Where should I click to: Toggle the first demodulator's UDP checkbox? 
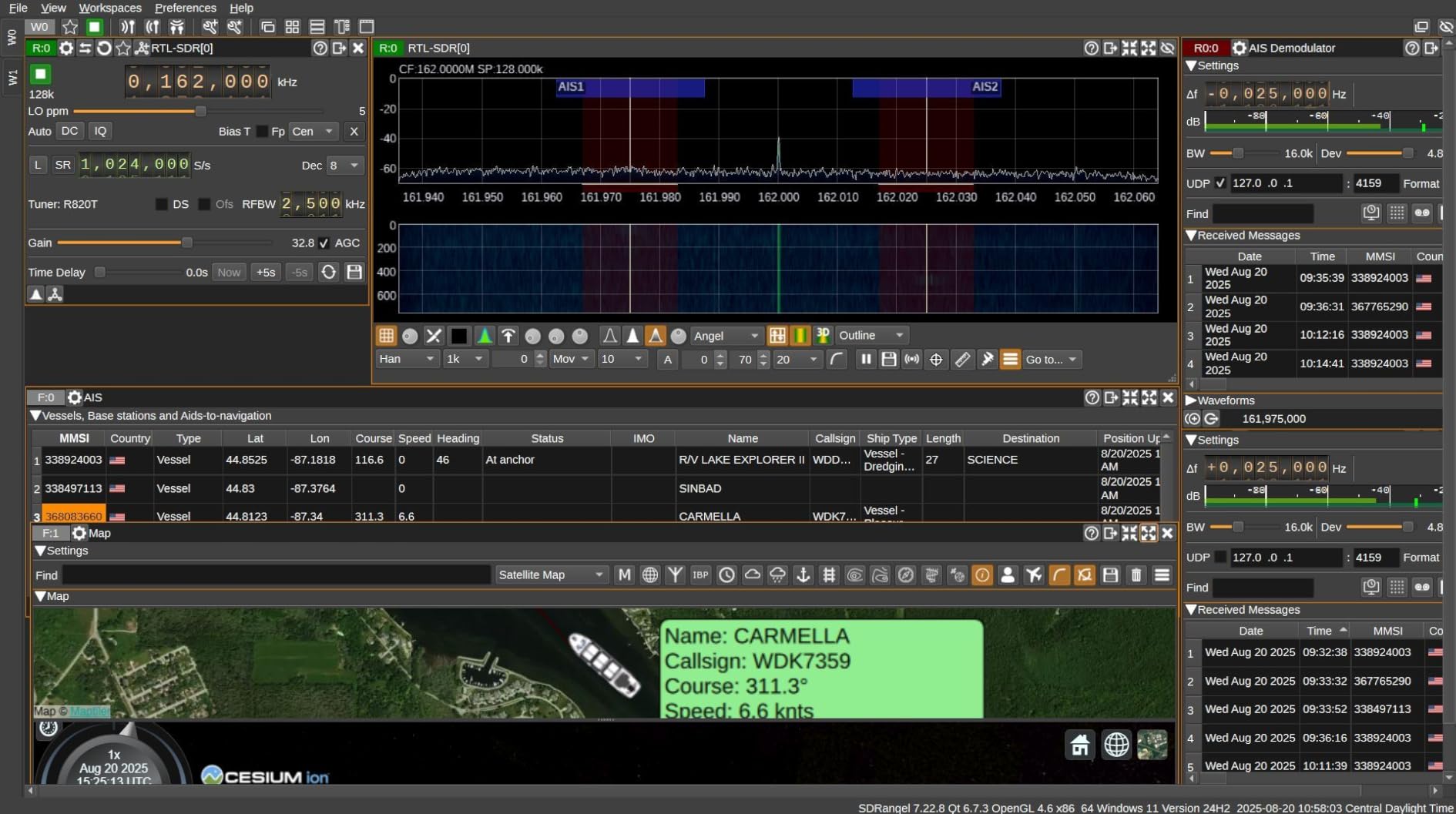(x=1220, y=183)
